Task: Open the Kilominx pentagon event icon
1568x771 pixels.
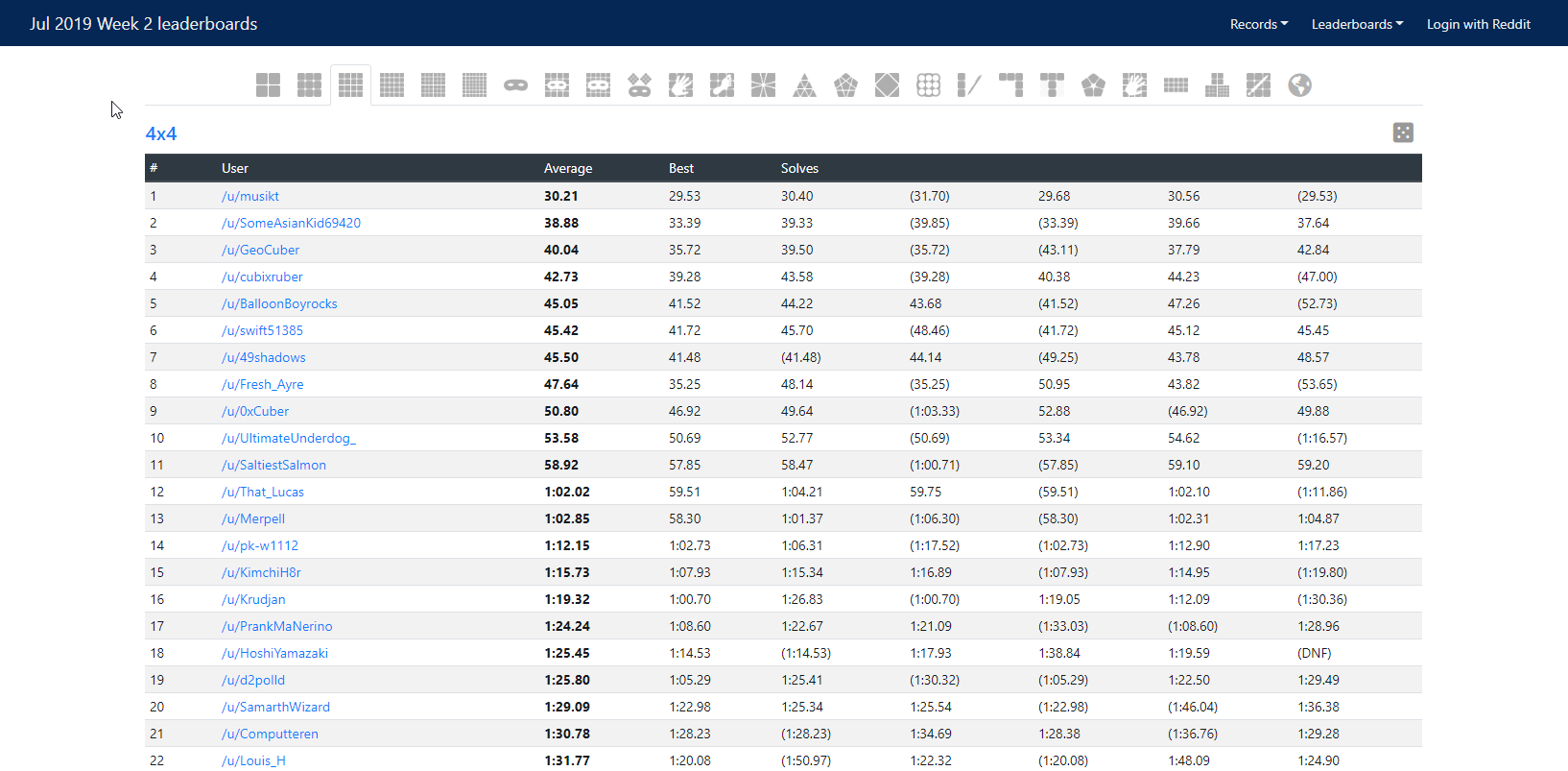Action: pos(1094,85)
